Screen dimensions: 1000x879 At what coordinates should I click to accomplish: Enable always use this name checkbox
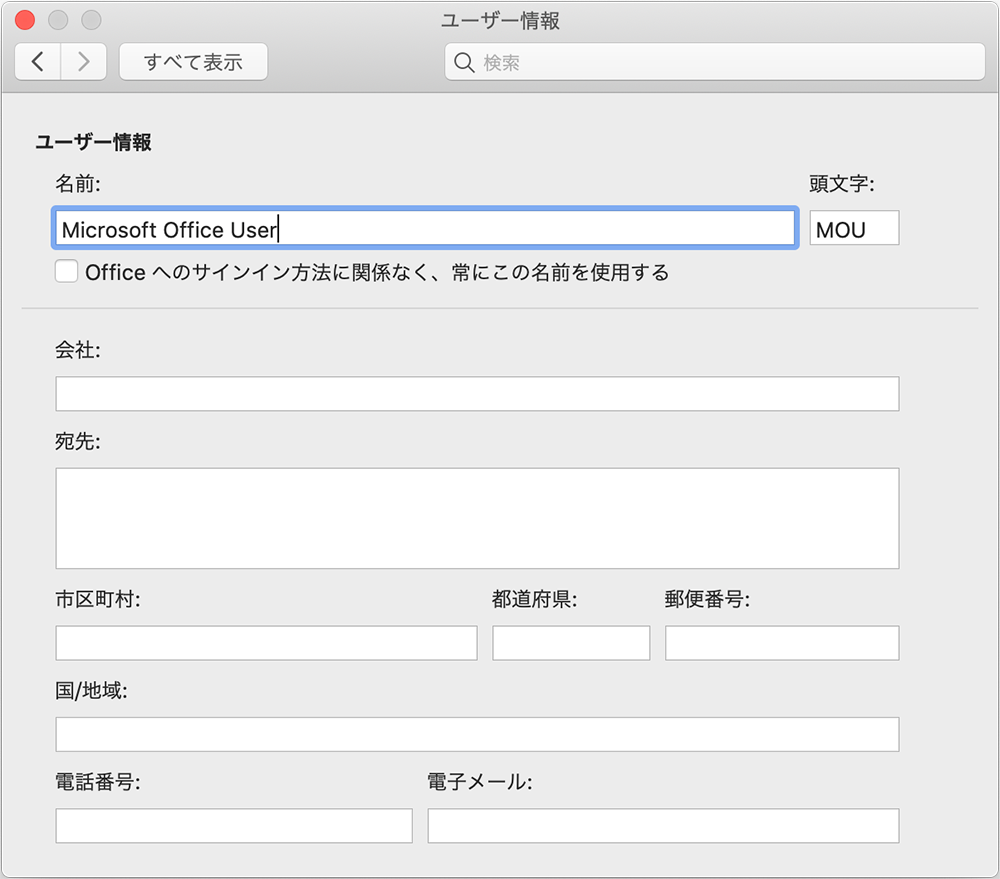click(66, 271)
